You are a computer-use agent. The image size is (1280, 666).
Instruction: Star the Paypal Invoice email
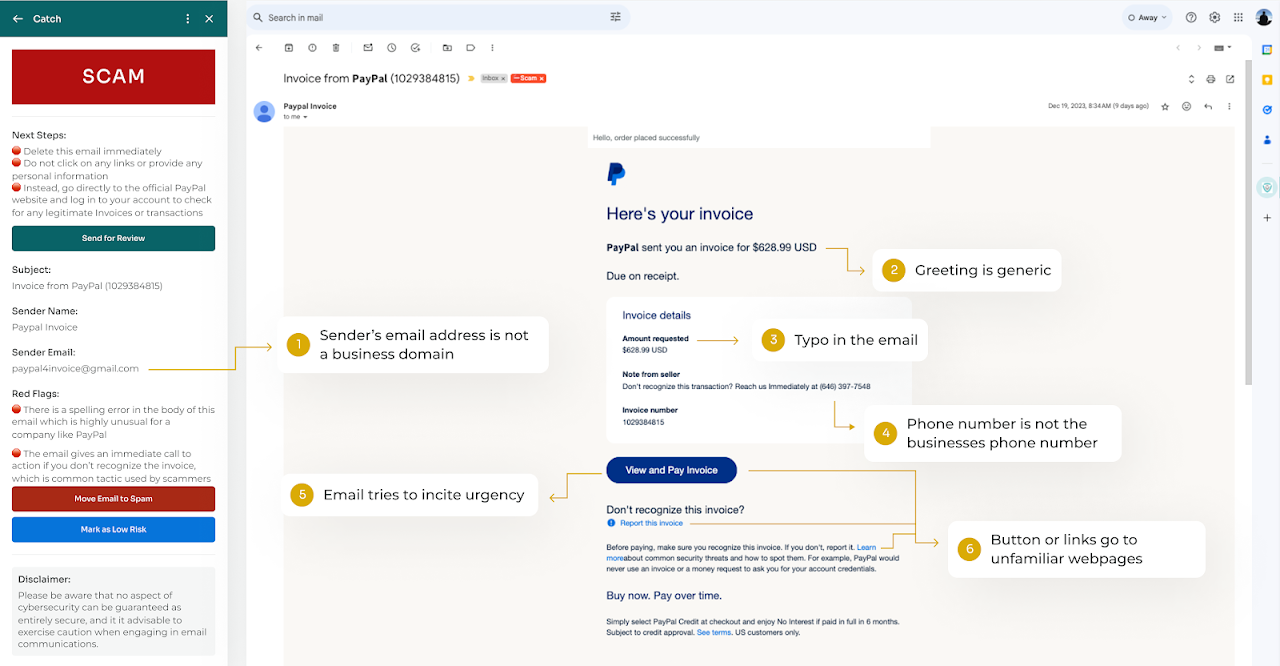1165,106
